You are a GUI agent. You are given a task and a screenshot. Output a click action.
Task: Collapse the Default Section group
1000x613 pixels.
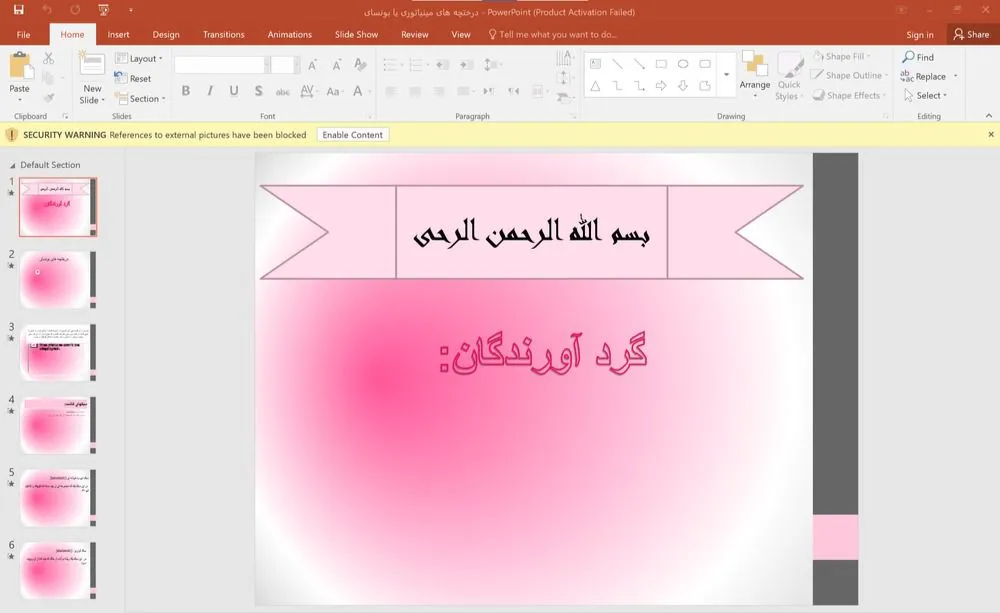12,165
